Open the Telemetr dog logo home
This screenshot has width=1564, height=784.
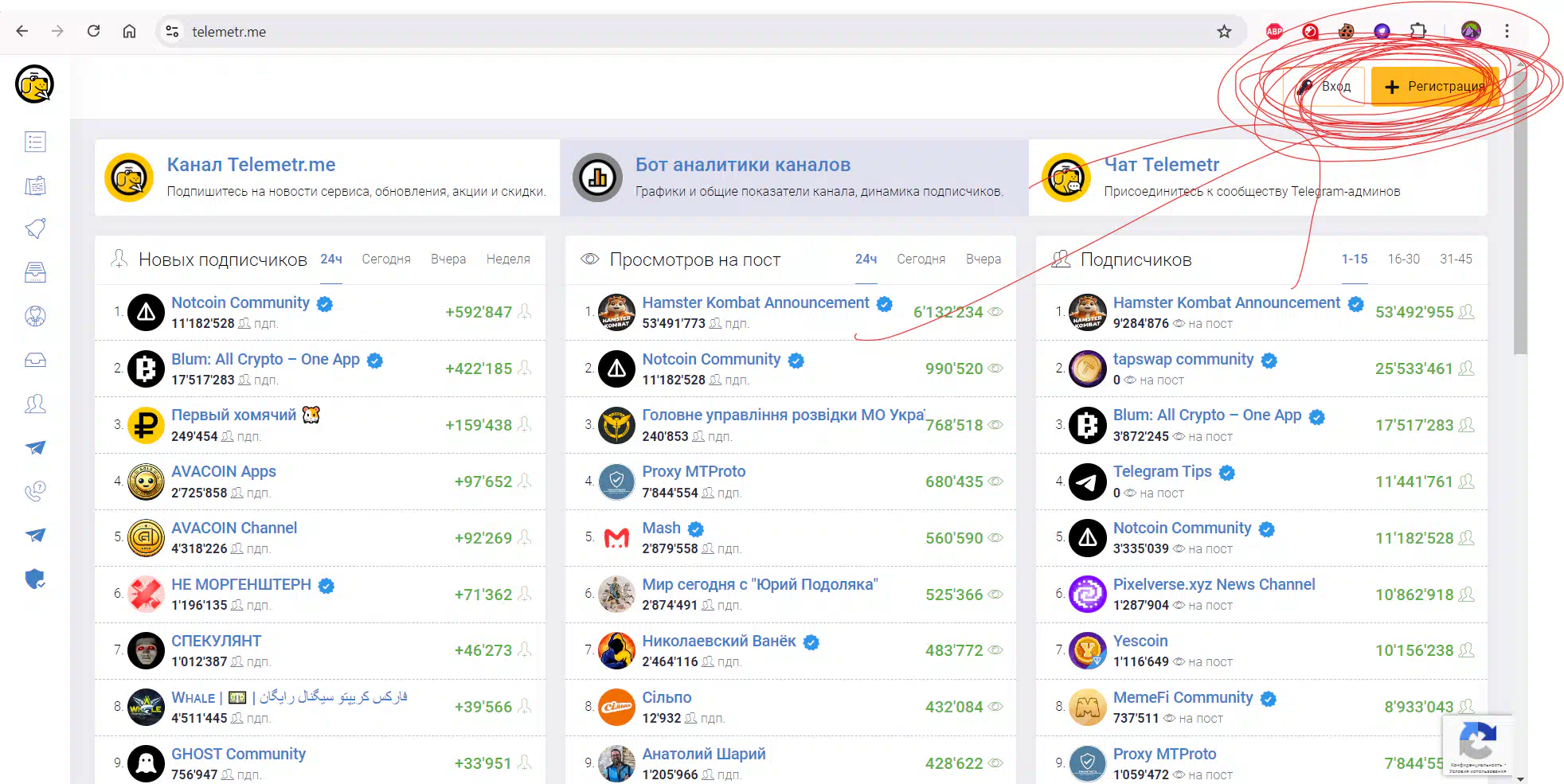tap(34, 84)
